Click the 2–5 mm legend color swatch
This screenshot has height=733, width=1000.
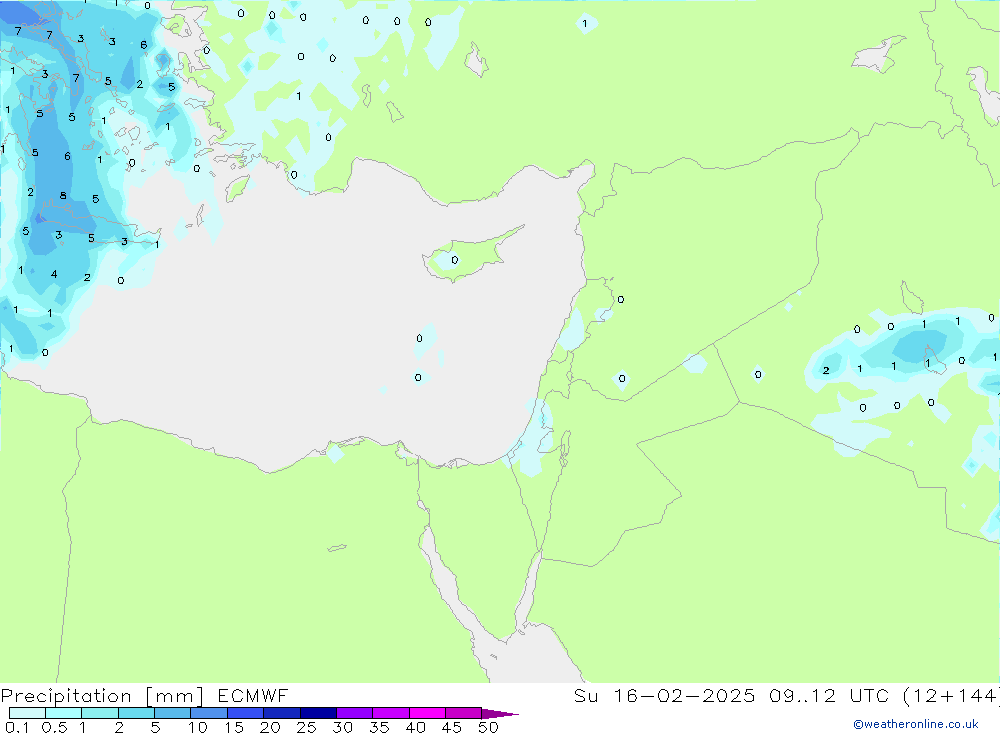136,713
